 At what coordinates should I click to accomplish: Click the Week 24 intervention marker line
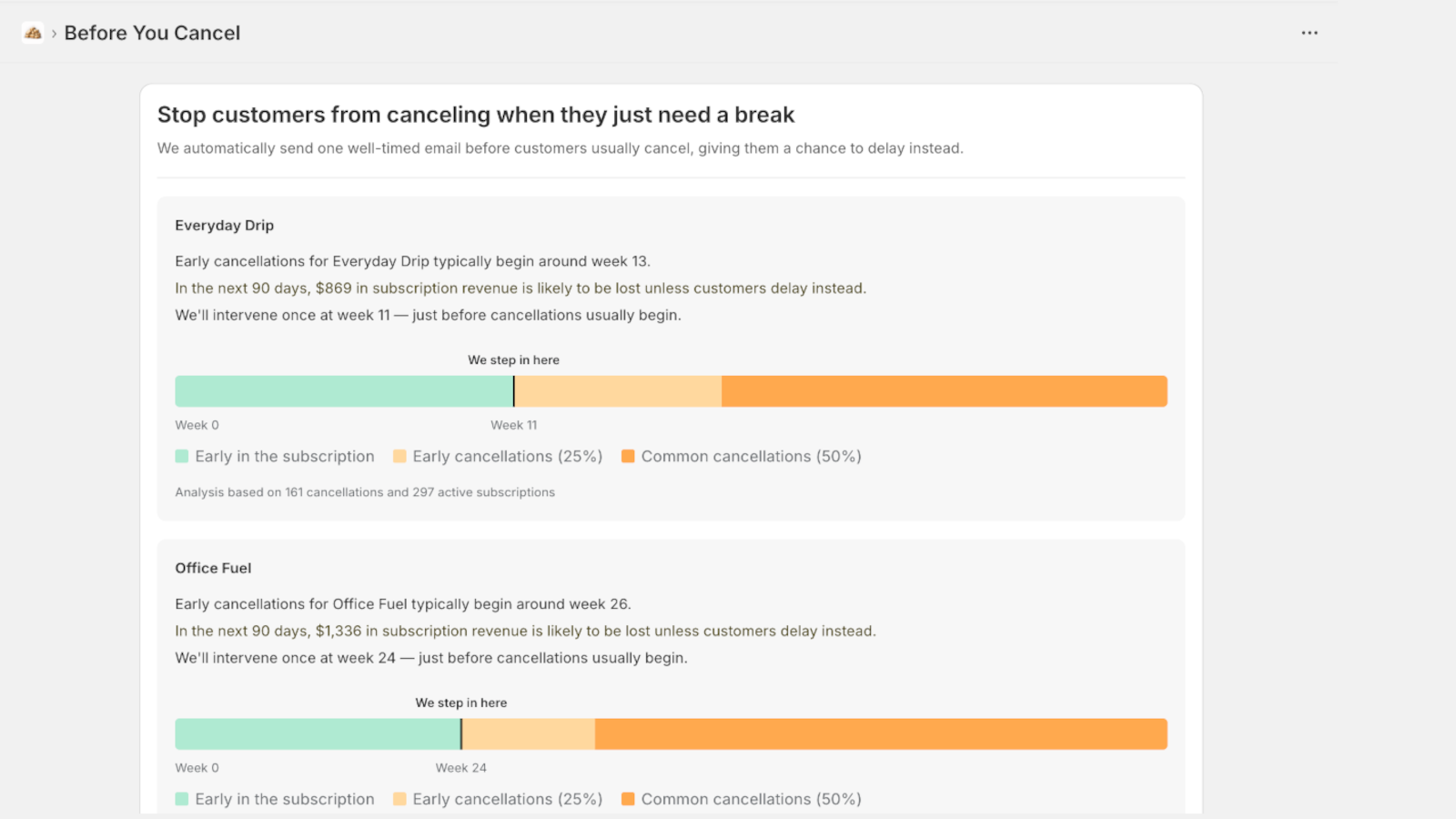[461, 734]
